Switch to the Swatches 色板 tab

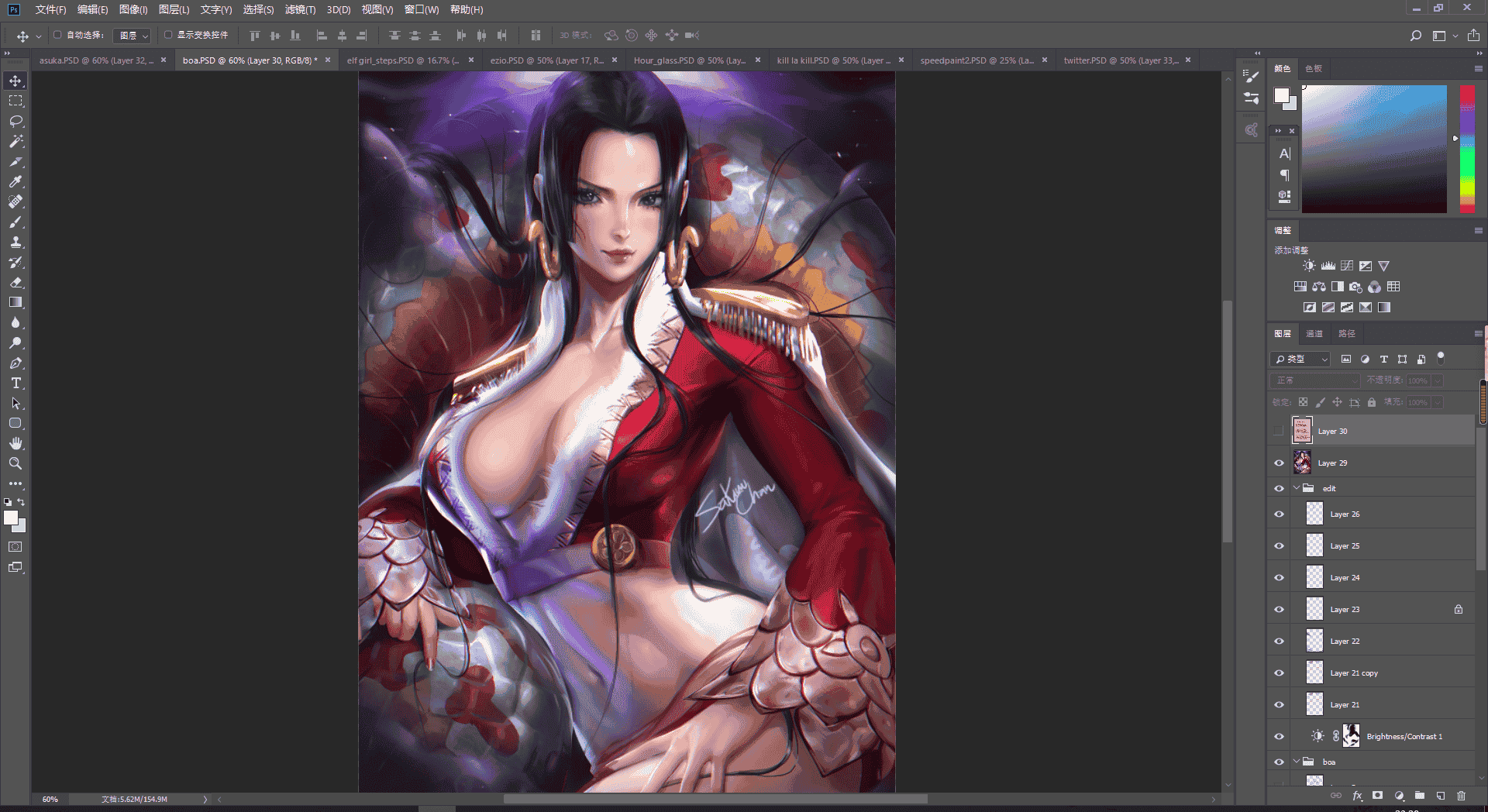(1314, 68)
